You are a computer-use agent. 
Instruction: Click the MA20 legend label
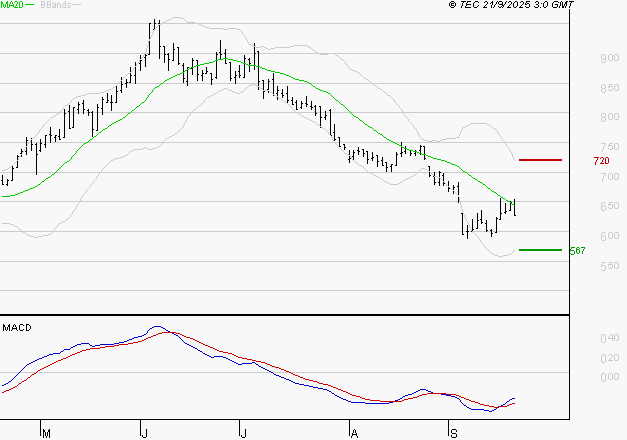pyautogui.click(x=12, y=5)
